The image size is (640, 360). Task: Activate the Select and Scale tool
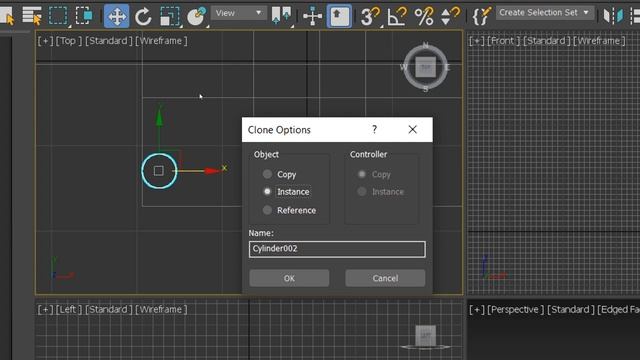pyautogui.click(x=169, y=16)
